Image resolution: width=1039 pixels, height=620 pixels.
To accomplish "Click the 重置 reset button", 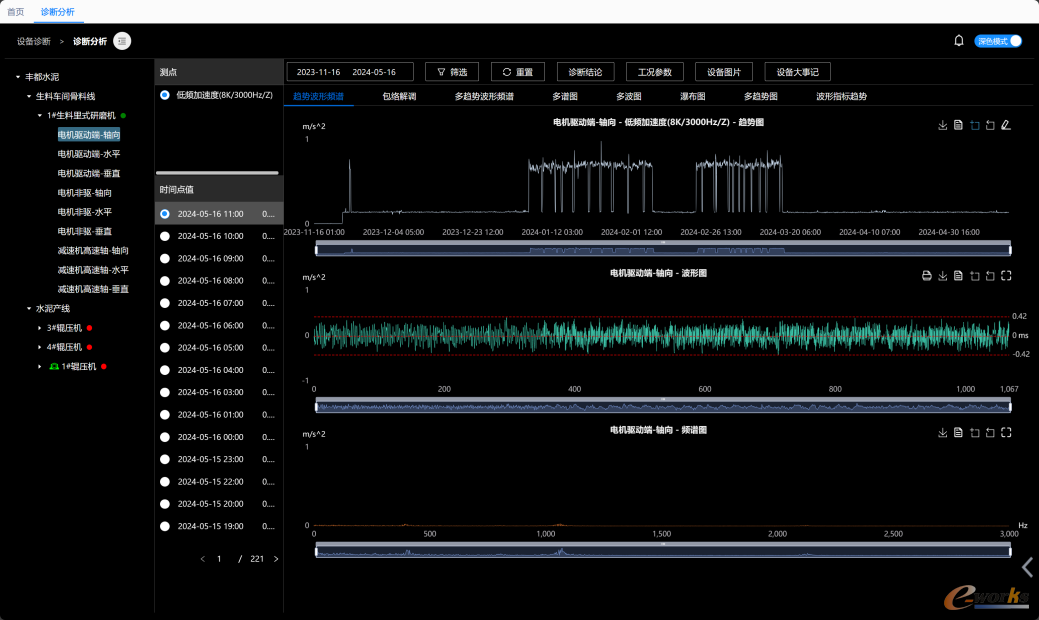I will tap(518, 72).
